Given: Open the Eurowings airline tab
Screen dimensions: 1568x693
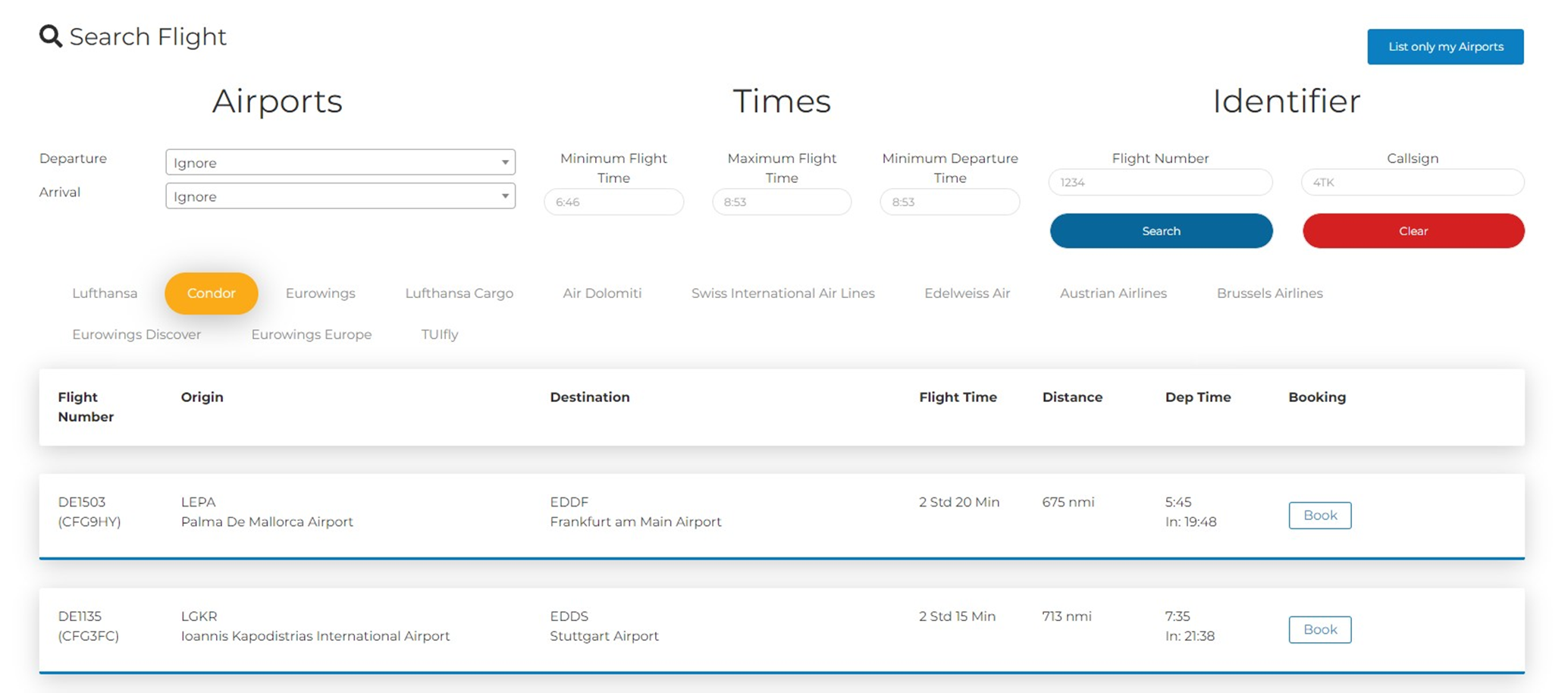Looking at the screenshot, I should coord(320,293).
